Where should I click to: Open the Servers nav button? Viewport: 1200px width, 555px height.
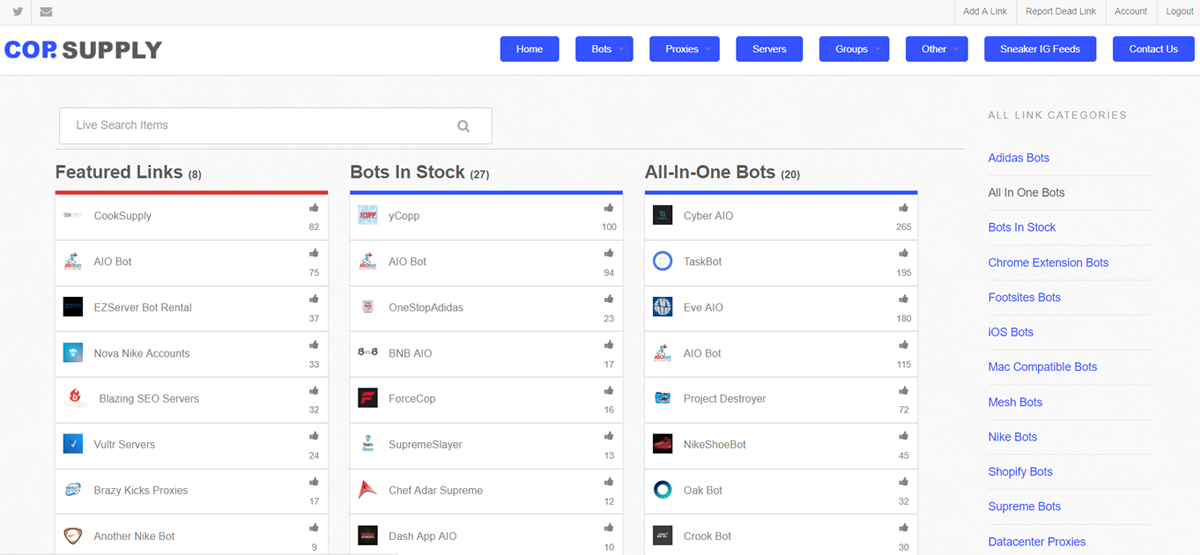coord(769,49)
